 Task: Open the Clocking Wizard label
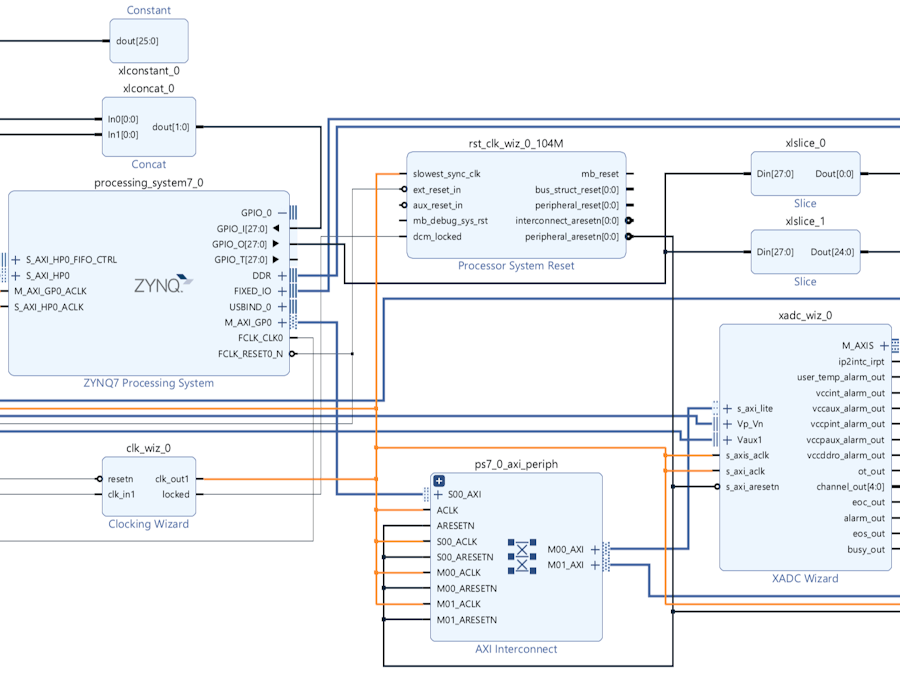click(x=149, y=524)
